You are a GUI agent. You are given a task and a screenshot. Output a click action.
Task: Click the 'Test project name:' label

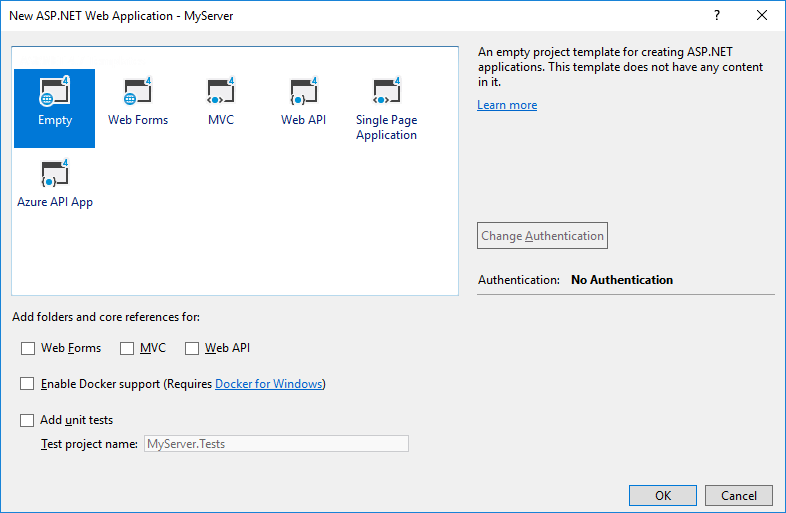point(89,444)
